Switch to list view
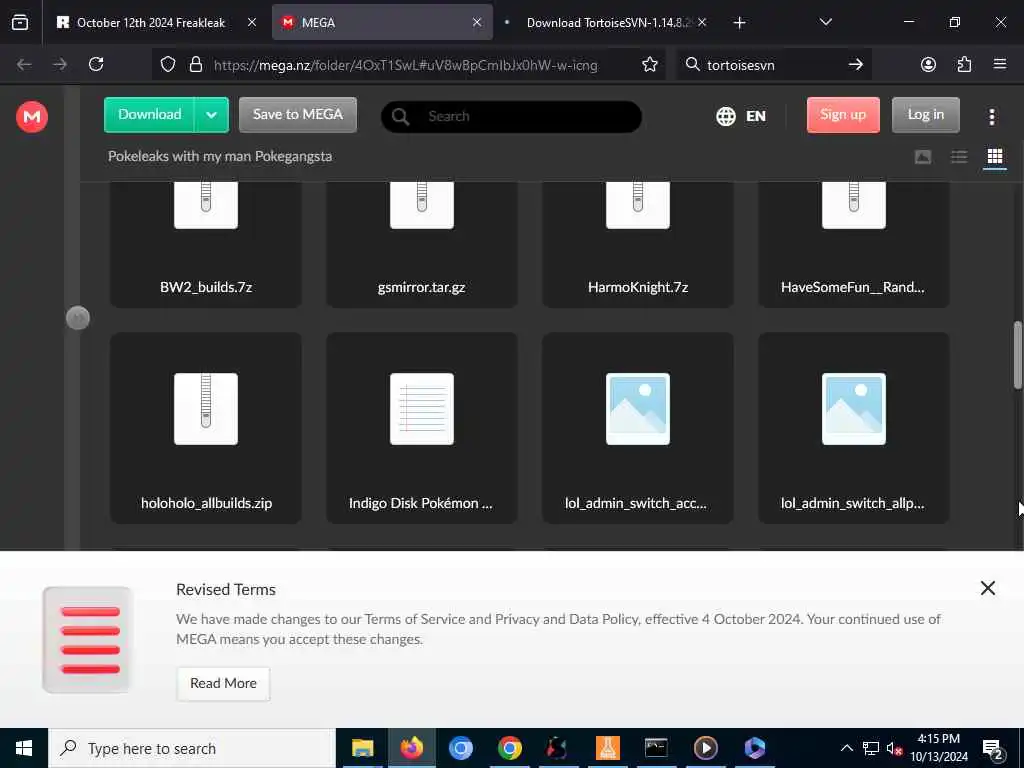Viewport: 1024px width, 768px height. click(959, 157)
